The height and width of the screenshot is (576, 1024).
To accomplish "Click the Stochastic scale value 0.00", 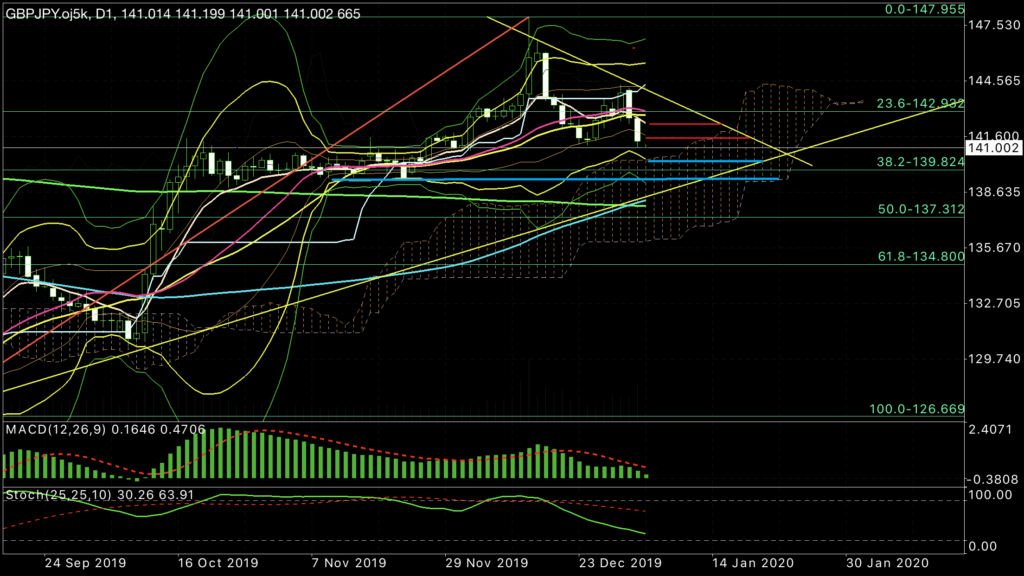I will pyautogui.click(x=984, y=546).
